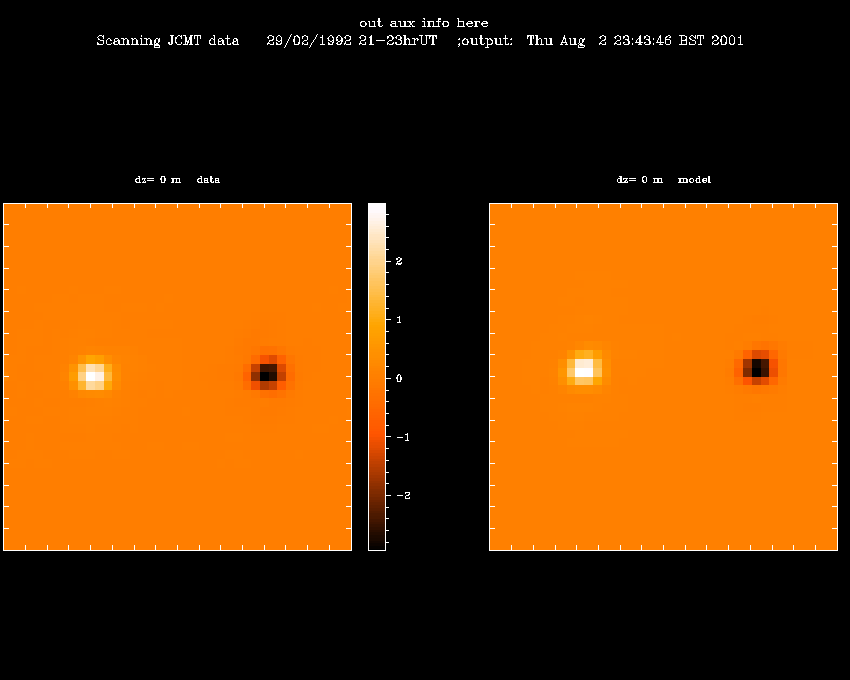Screen dimensions: 850x680
Task: Click the "Scanning JCMT data" text
Action: 168,41
